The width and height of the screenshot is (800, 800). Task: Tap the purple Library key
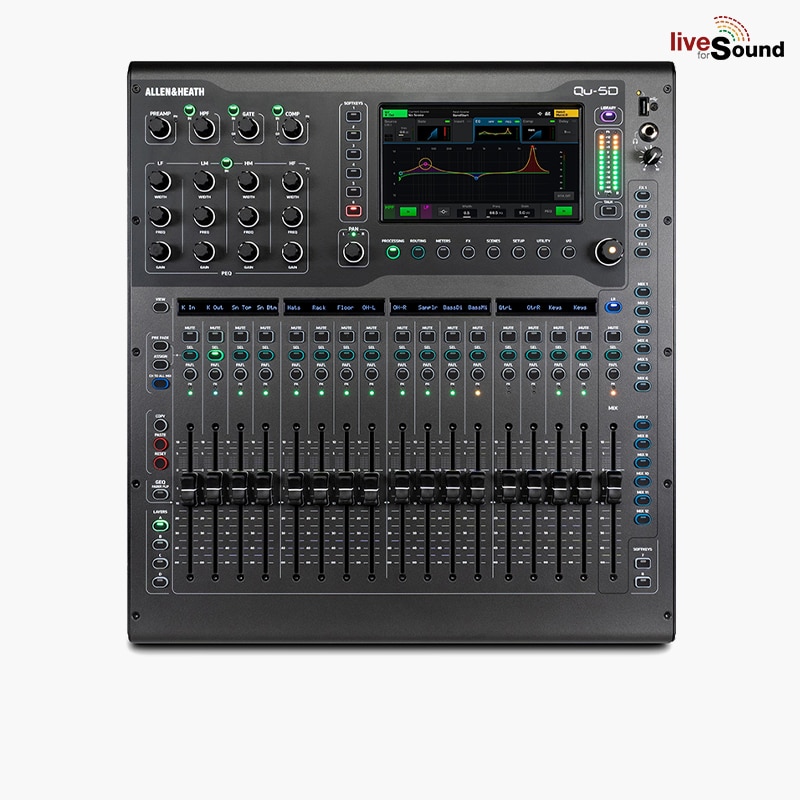tap(608, 116)
